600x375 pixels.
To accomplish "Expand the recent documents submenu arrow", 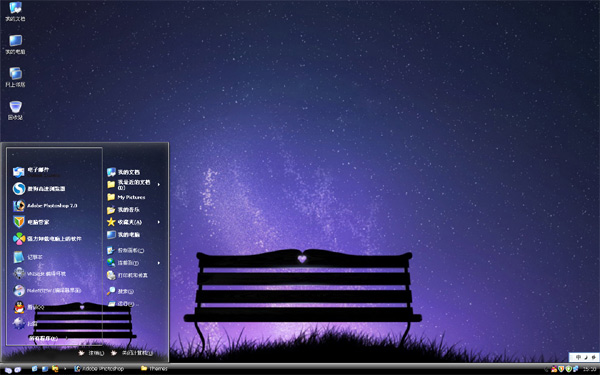I will [x=159, y=185].
